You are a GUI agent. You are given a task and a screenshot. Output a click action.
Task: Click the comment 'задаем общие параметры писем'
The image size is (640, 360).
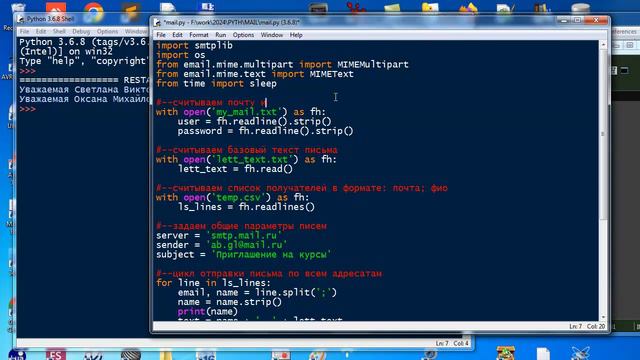(x=241, y=226)
